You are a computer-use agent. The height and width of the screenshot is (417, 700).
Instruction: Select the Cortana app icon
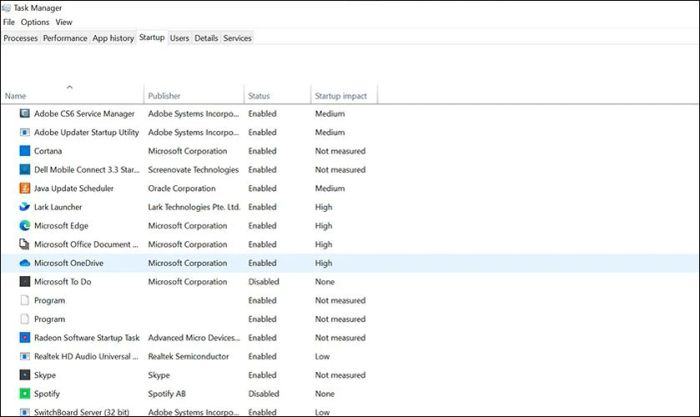tap(25, 151)
